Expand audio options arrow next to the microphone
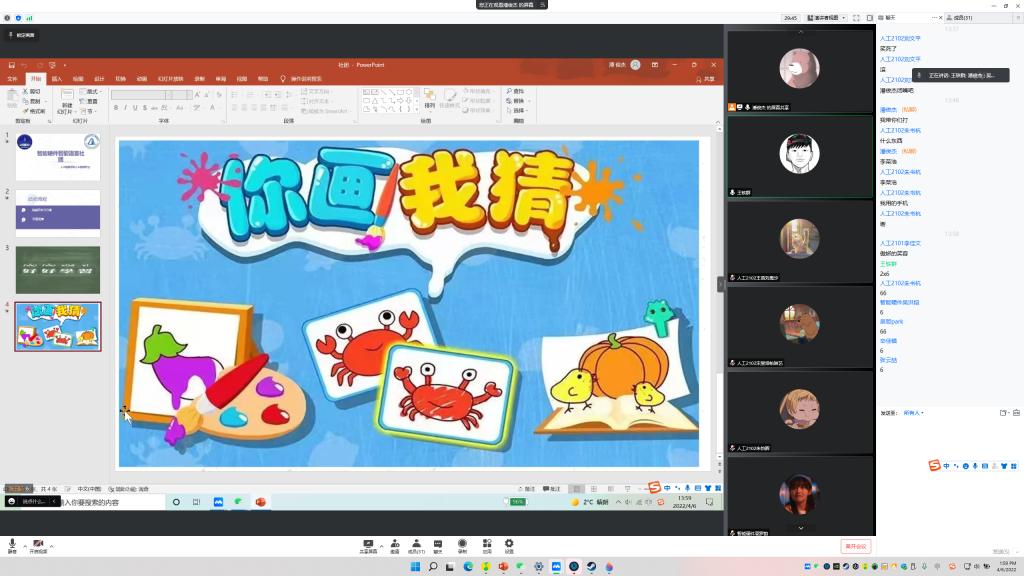Viewport: 1024px width, 576px height. coord(25,545)
